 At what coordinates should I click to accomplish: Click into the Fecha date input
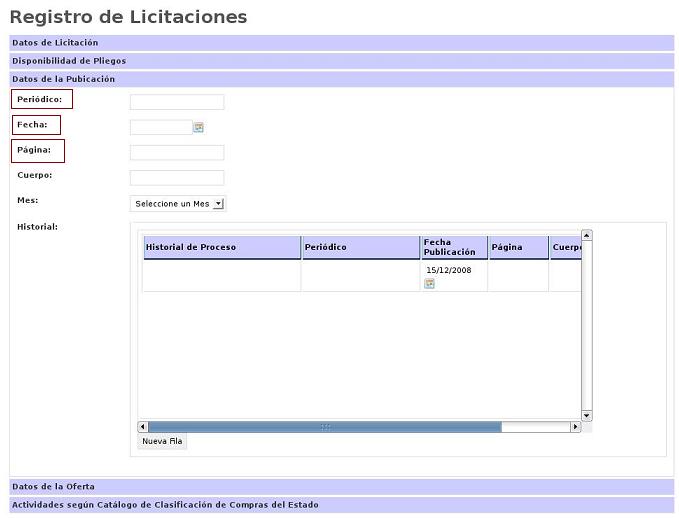tap(160, 127)
